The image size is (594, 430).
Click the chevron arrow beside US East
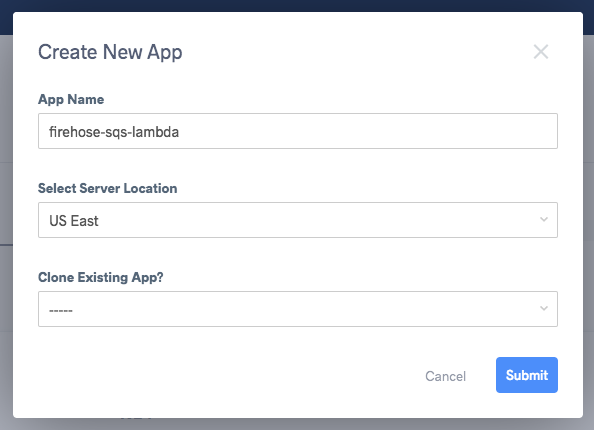coord(544,219)
